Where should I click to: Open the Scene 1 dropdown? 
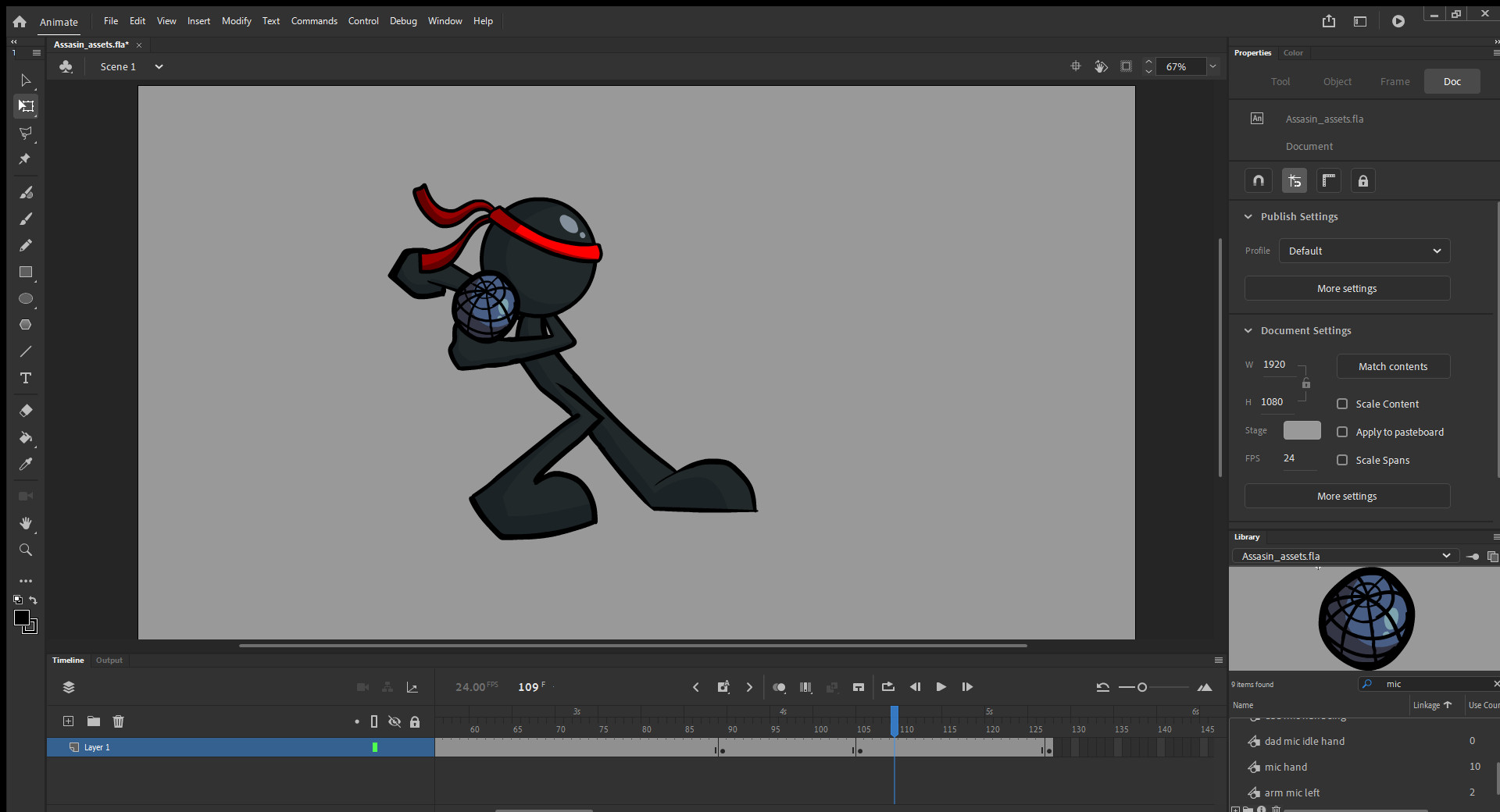point(159,67)
